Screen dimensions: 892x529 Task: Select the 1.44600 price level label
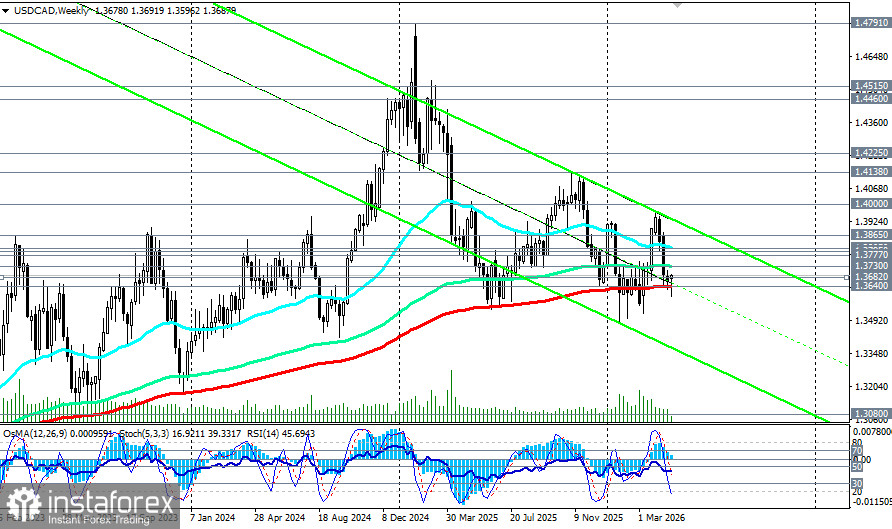pyautogui.click(x=870, y=98)
